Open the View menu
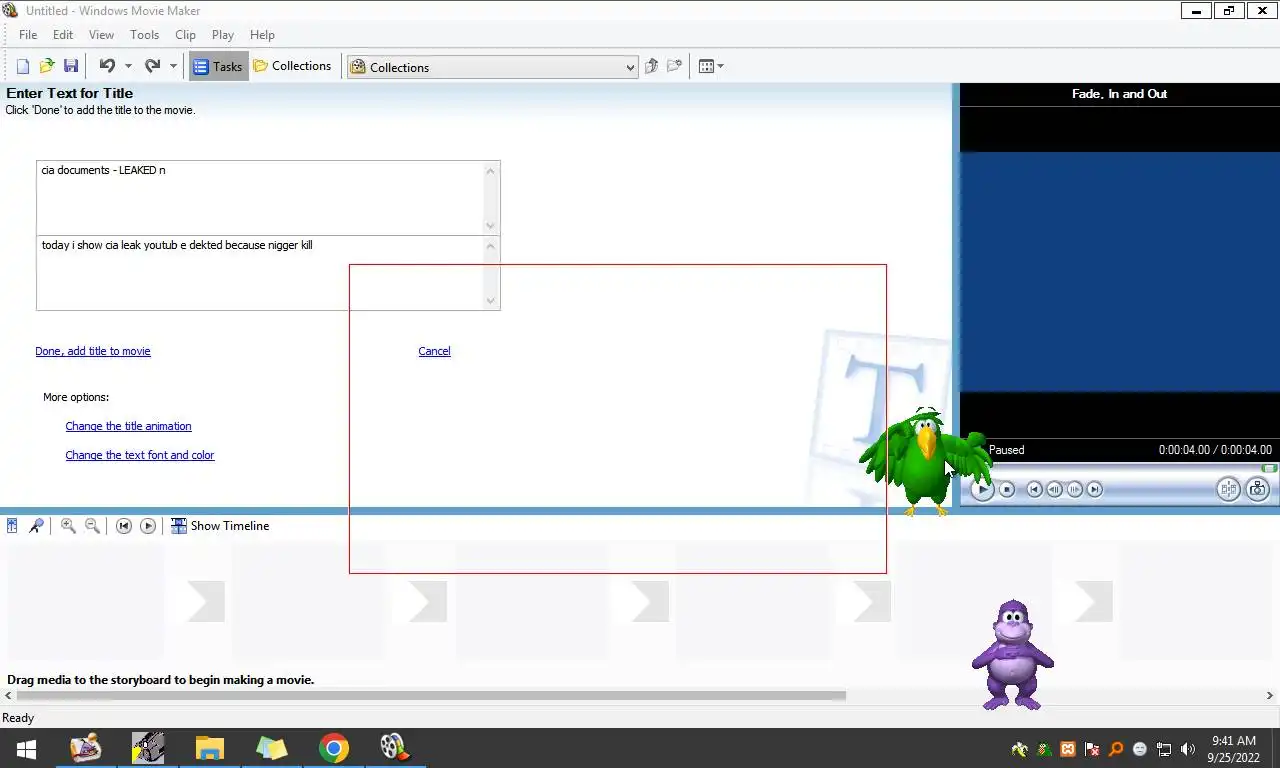 coord(101,34)
